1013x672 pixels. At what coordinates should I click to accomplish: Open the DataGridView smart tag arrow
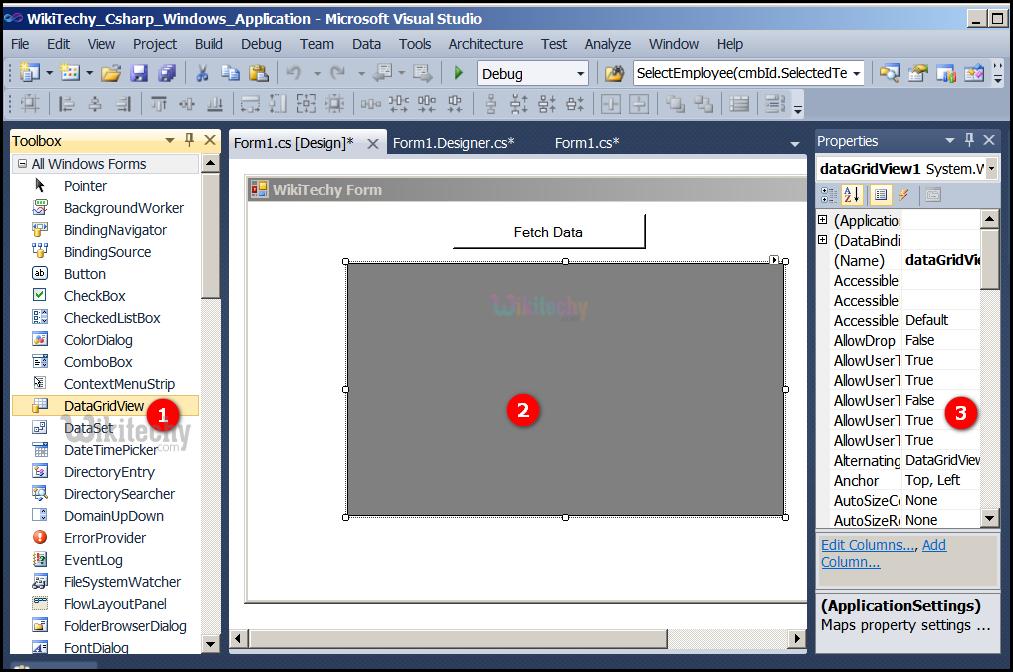coord(774,260)
